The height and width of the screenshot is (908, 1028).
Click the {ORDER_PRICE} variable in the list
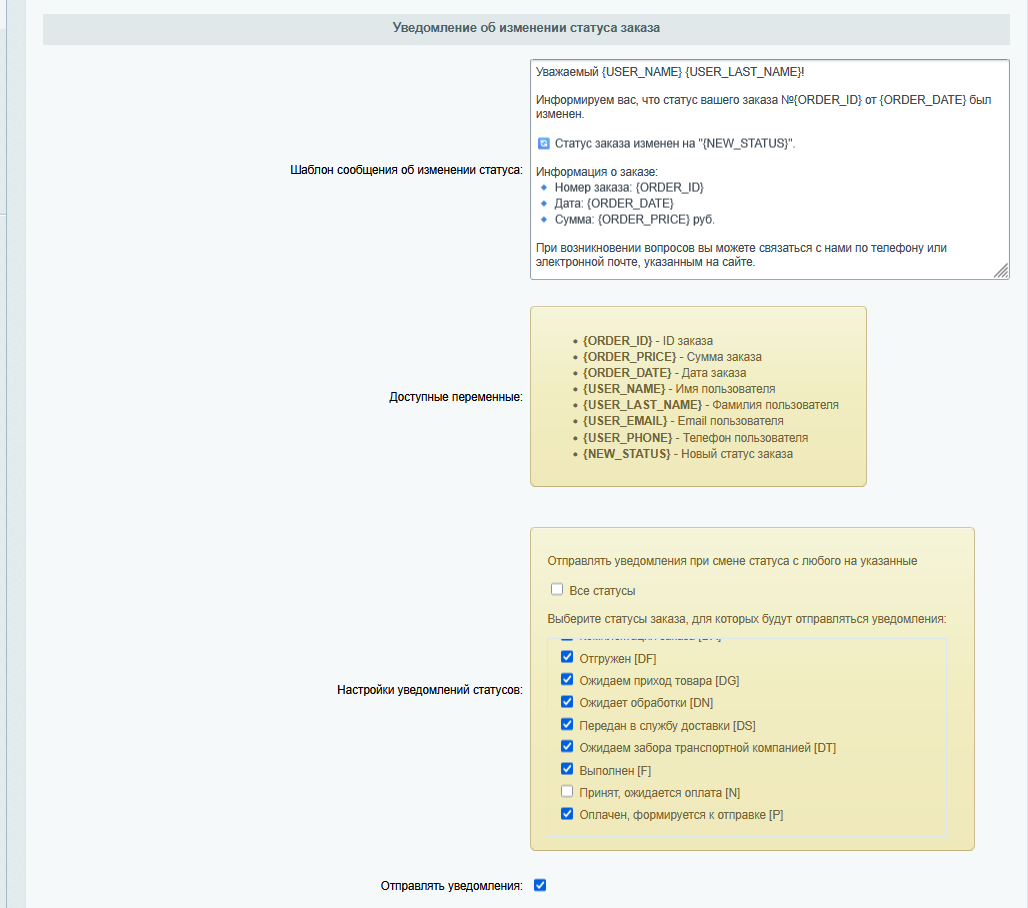click(x=628, y=357)
